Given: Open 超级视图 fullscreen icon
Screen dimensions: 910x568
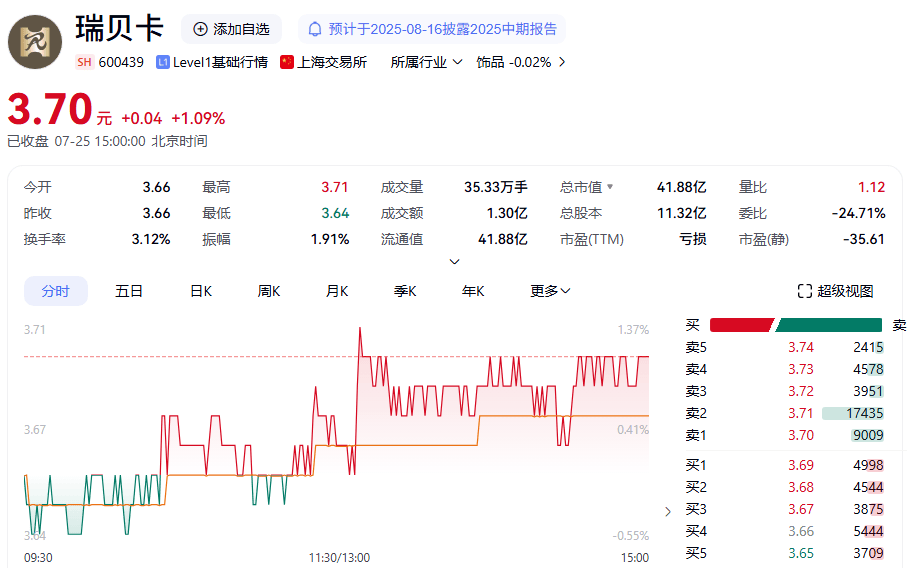Looking at the screenshot, I should 804,291.
